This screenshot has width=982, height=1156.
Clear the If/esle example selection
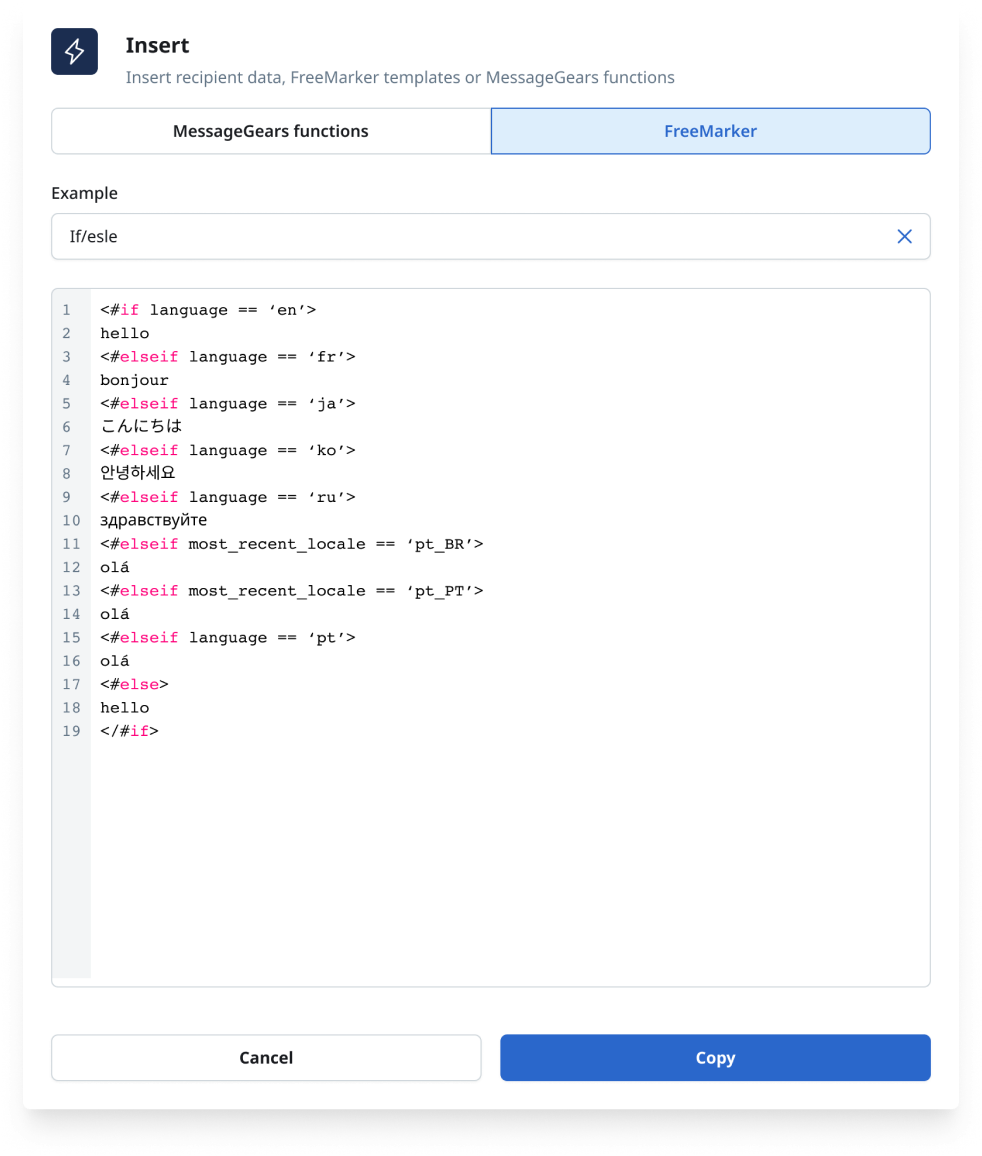(904, 237)
